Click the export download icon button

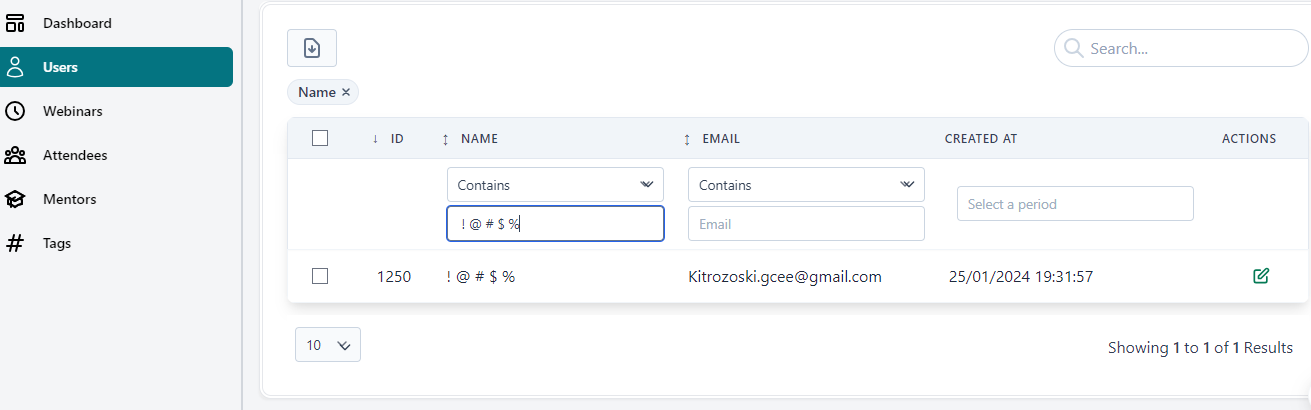pyautogui.click(x=312, y=48)
